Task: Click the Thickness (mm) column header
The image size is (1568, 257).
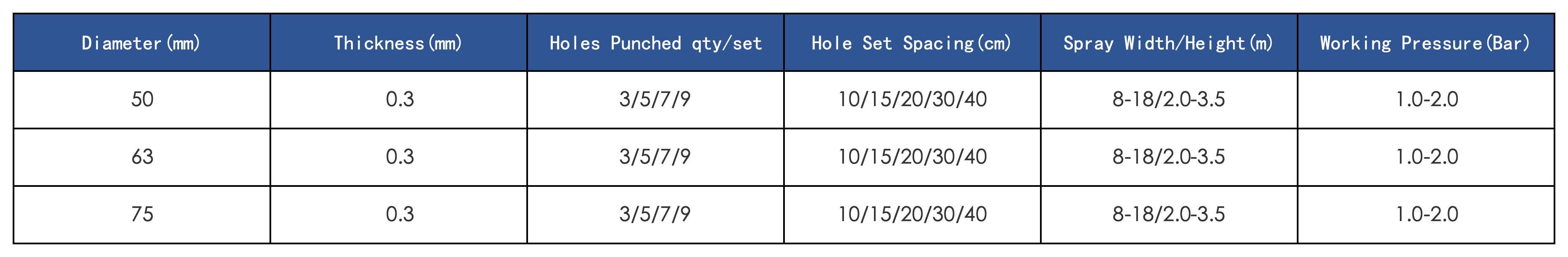Action: click(x=398, y=43)
